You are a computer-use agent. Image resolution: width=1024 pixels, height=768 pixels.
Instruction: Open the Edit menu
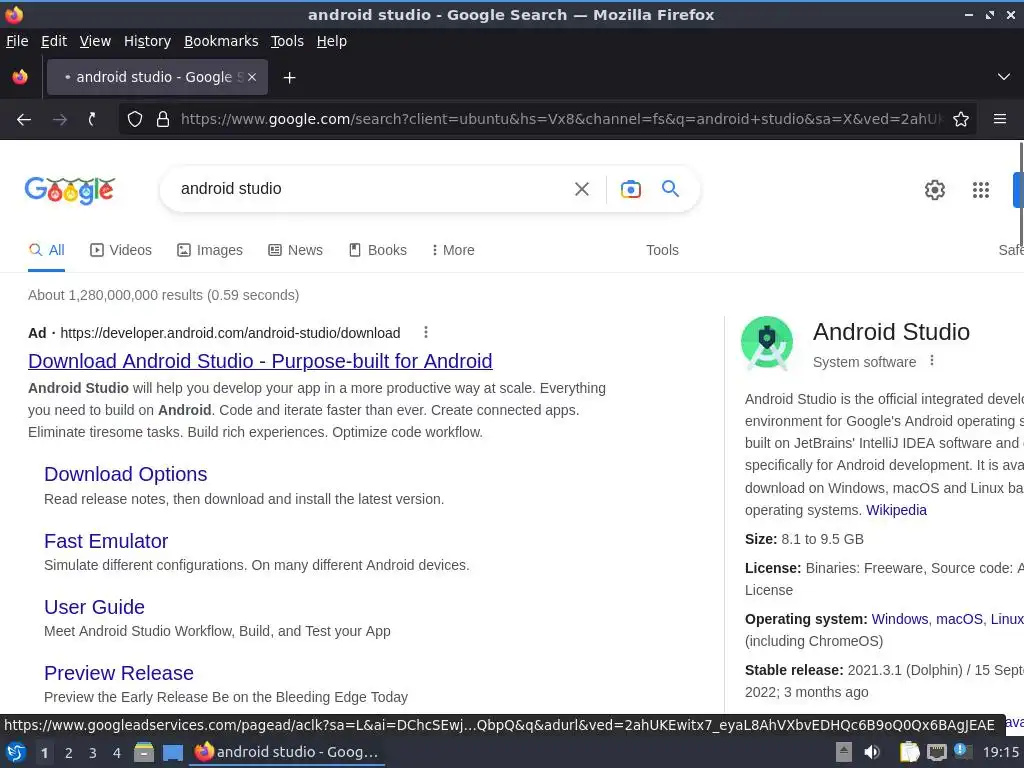click(x=54, y=41)
